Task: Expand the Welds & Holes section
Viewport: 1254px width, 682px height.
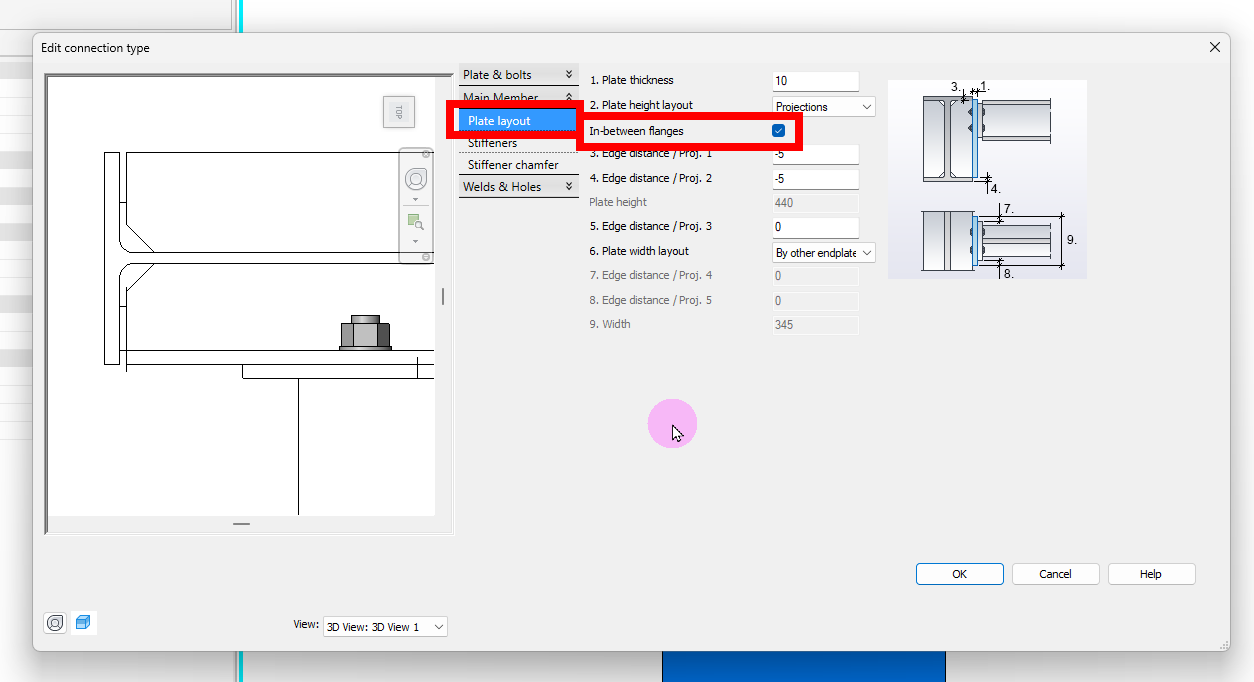Action: point(518,187)
